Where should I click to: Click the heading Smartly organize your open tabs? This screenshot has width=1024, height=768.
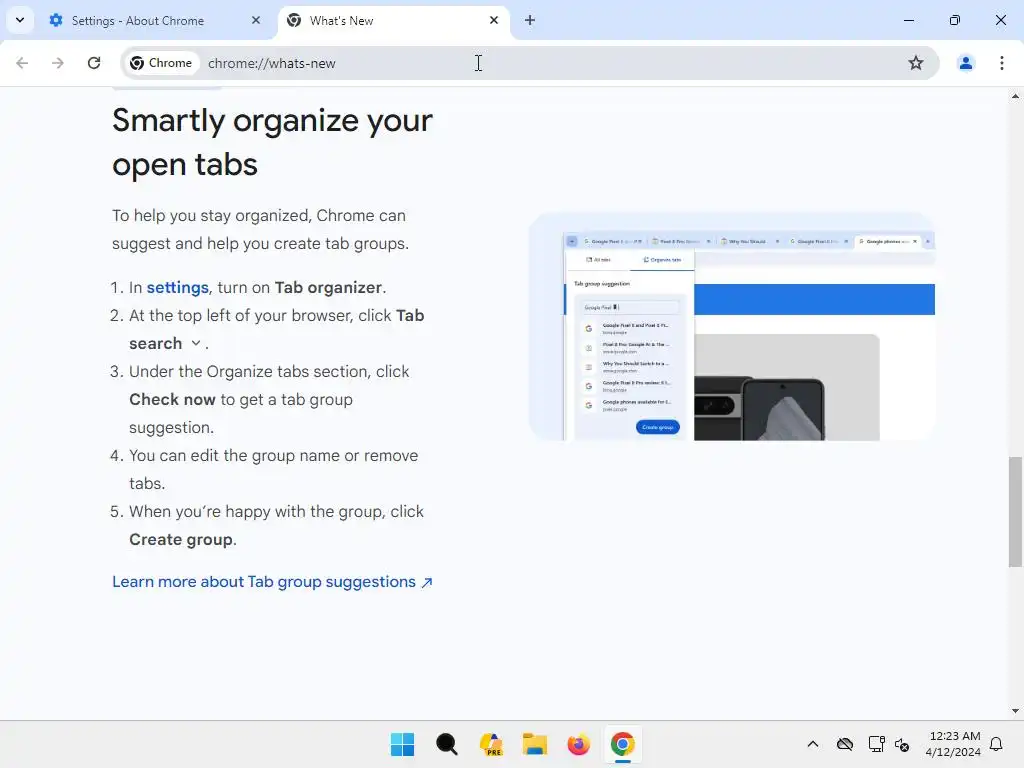(x=272, y=142)
